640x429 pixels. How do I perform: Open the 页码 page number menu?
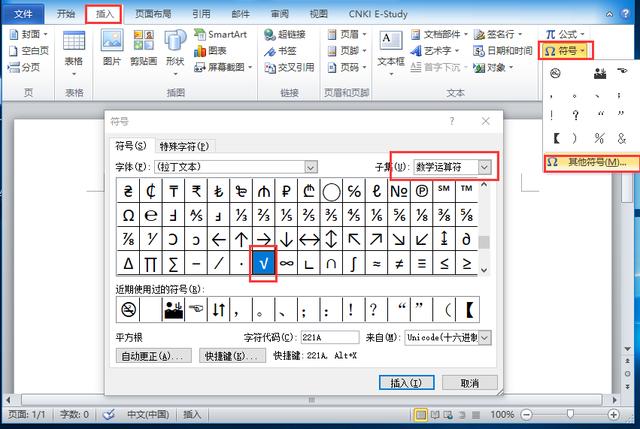347,67
